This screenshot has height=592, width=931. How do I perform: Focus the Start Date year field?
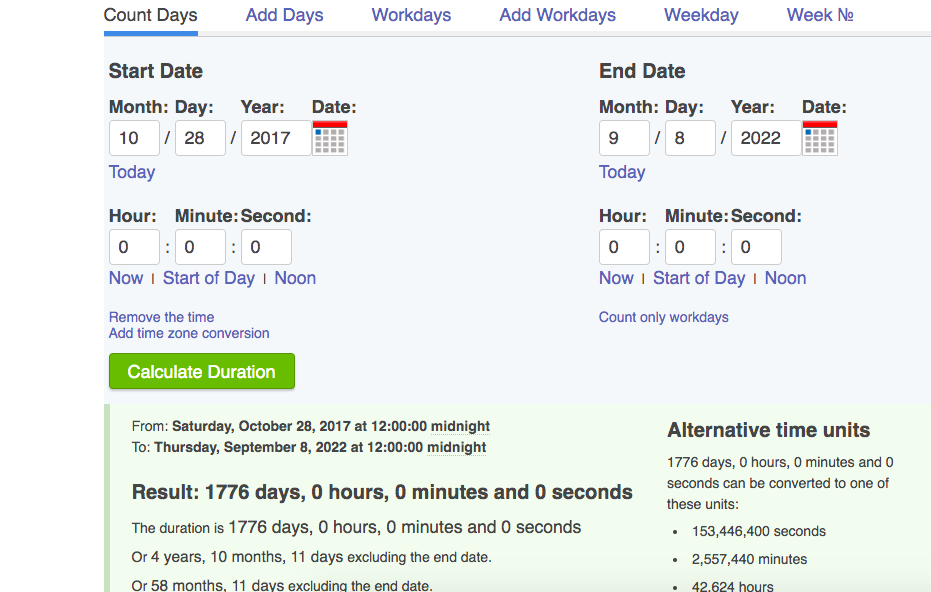tap(276, 138)
